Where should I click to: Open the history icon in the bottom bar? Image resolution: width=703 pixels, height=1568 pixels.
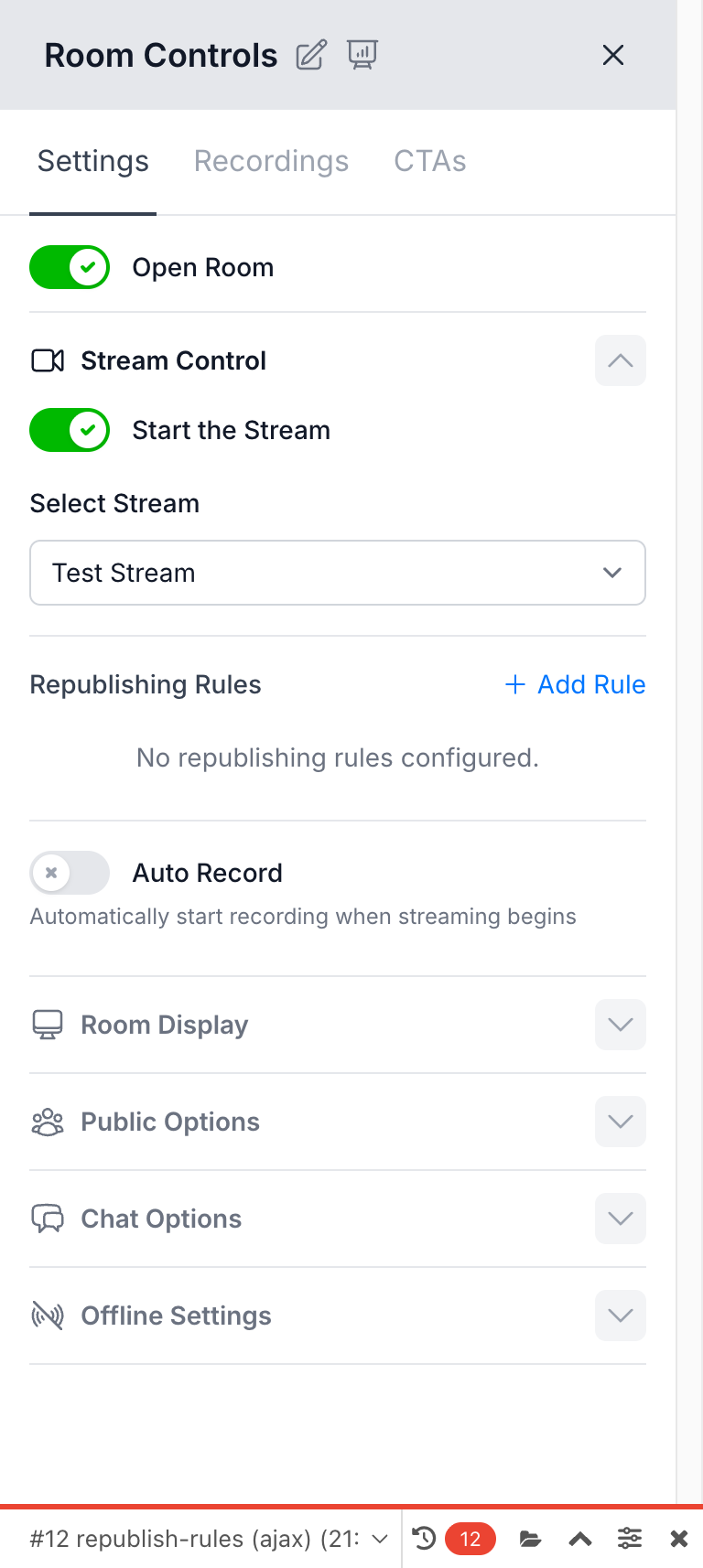(x=423, y=1538)
